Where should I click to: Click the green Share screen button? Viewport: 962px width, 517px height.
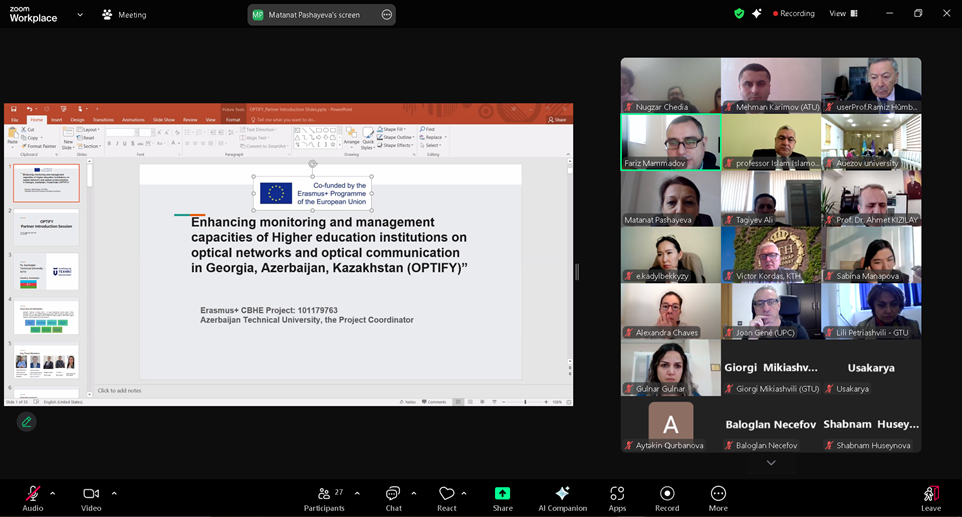click(x=502, y=498)
